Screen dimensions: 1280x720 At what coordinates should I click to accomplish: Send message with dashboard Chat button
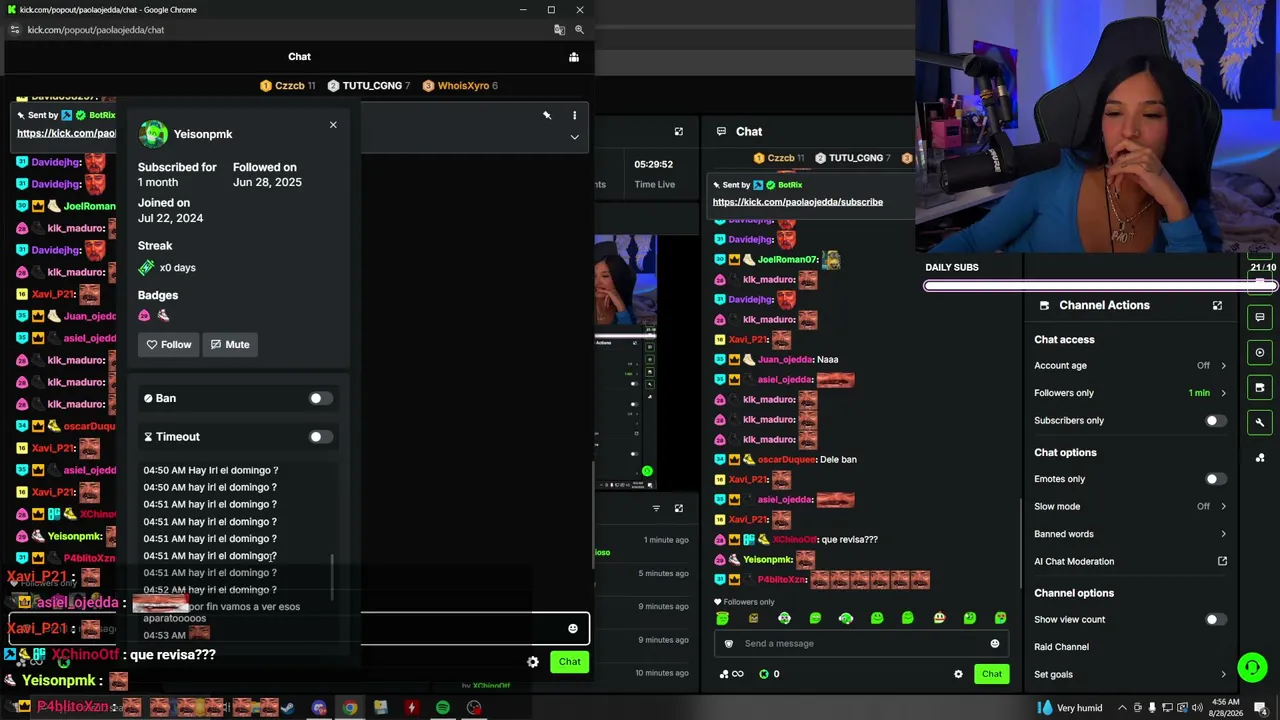[992, 674]
